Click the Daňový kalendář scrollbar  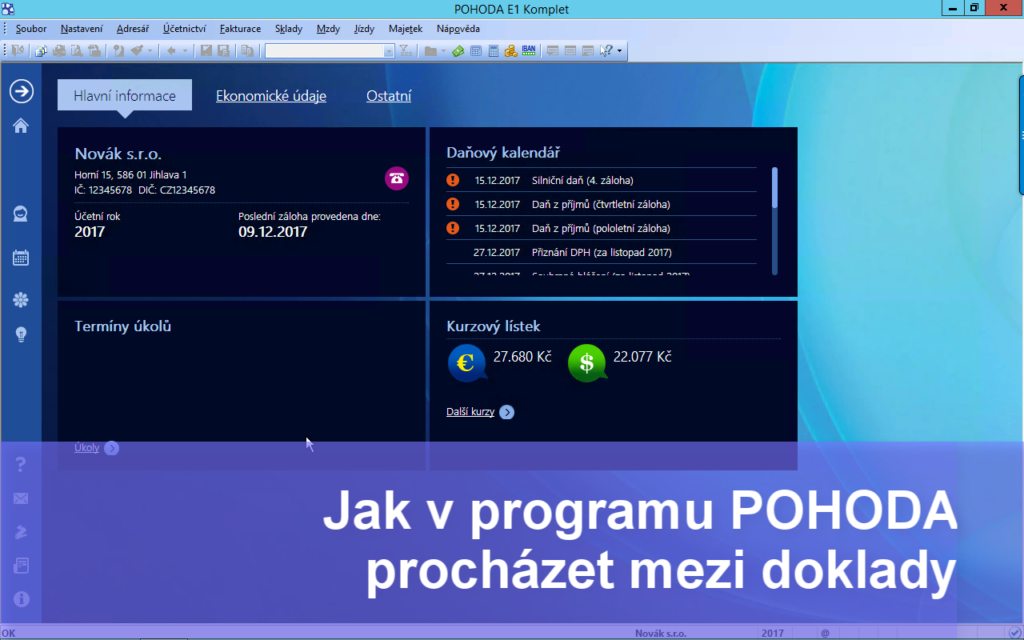tap(775, 221)
